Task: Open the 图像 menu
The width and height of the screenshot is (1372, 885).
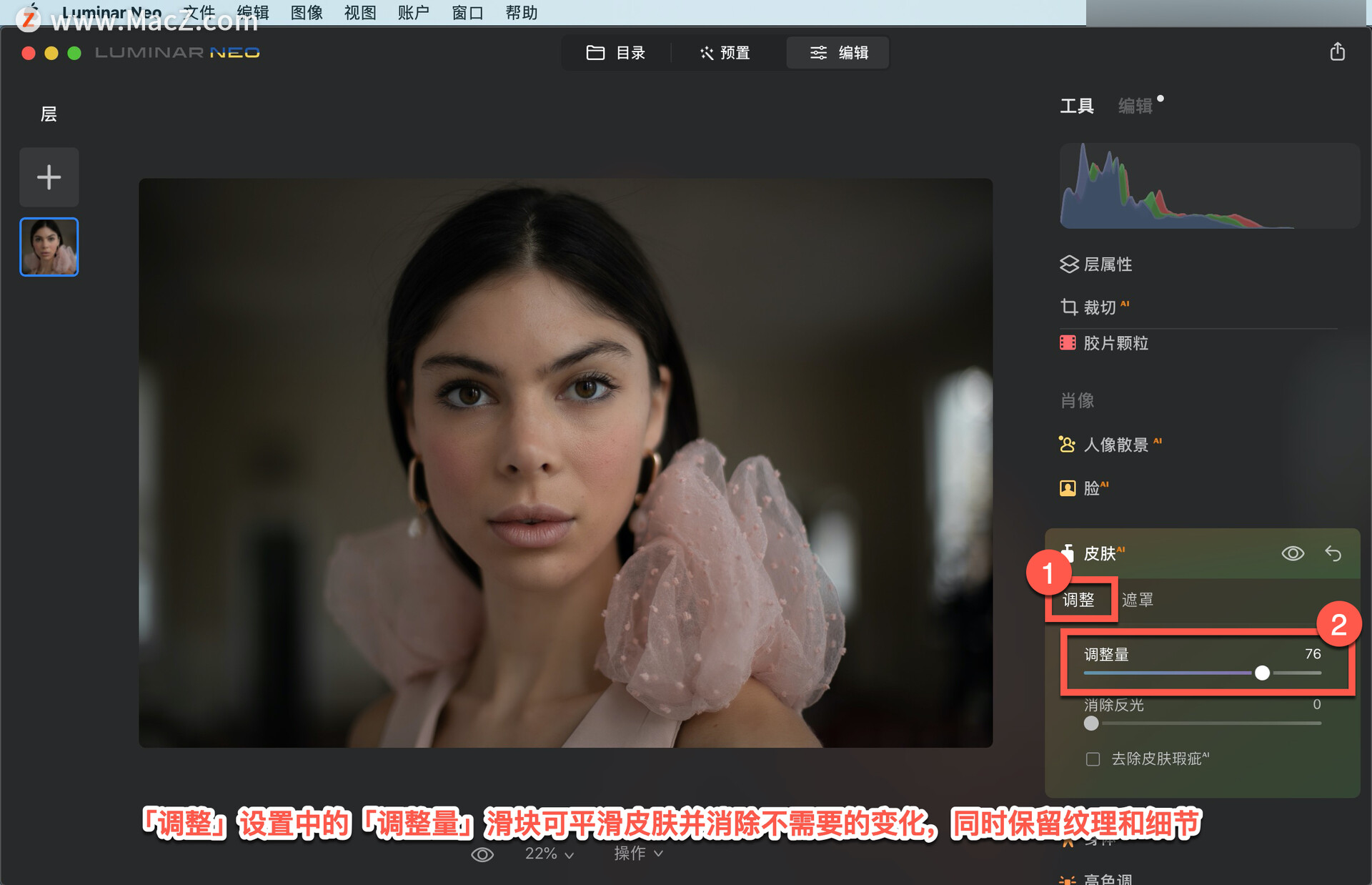Action: pos(307,13)
